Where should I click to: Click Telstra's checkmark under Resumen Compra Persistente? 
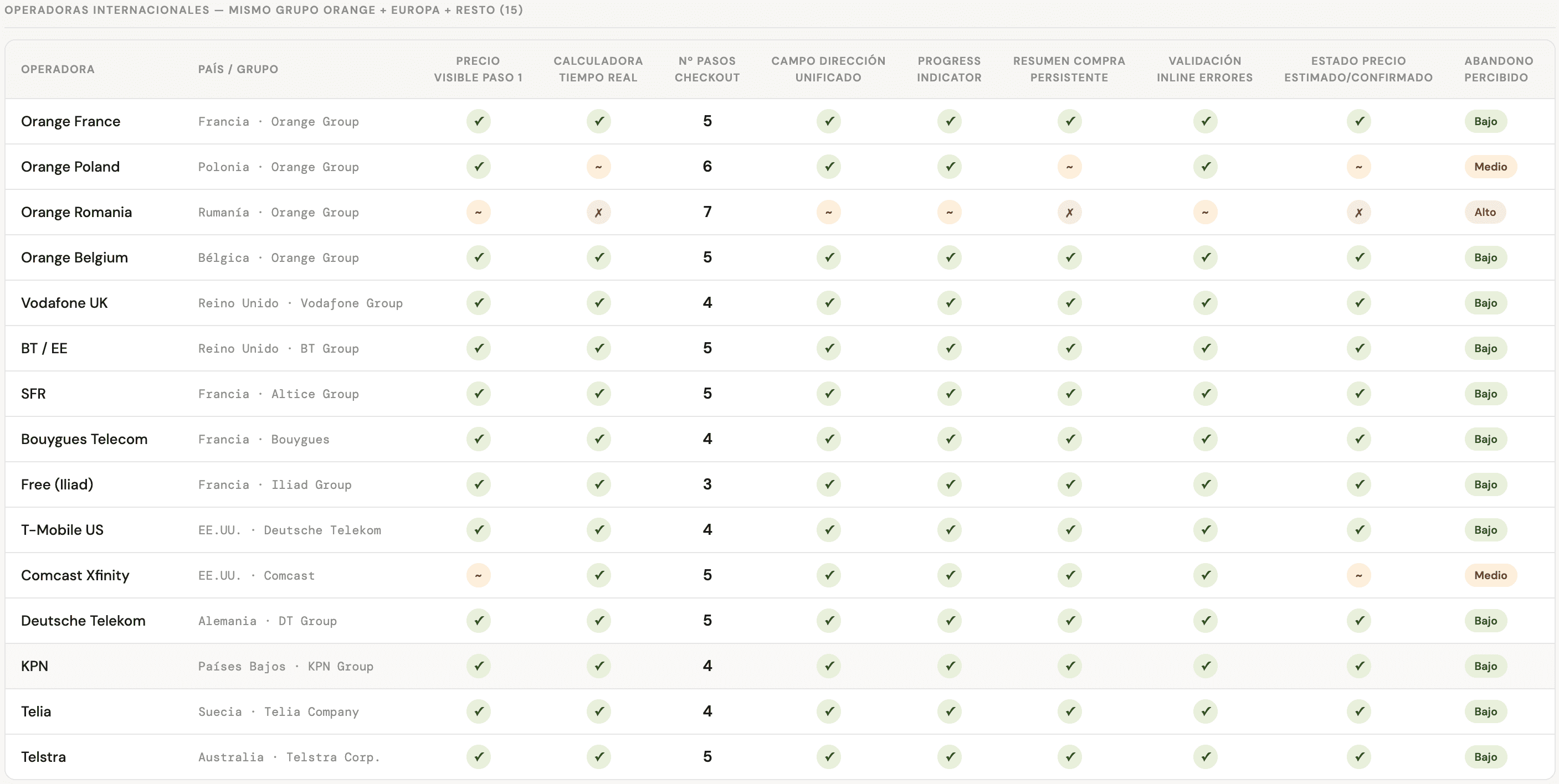(x=1069, y=756)
